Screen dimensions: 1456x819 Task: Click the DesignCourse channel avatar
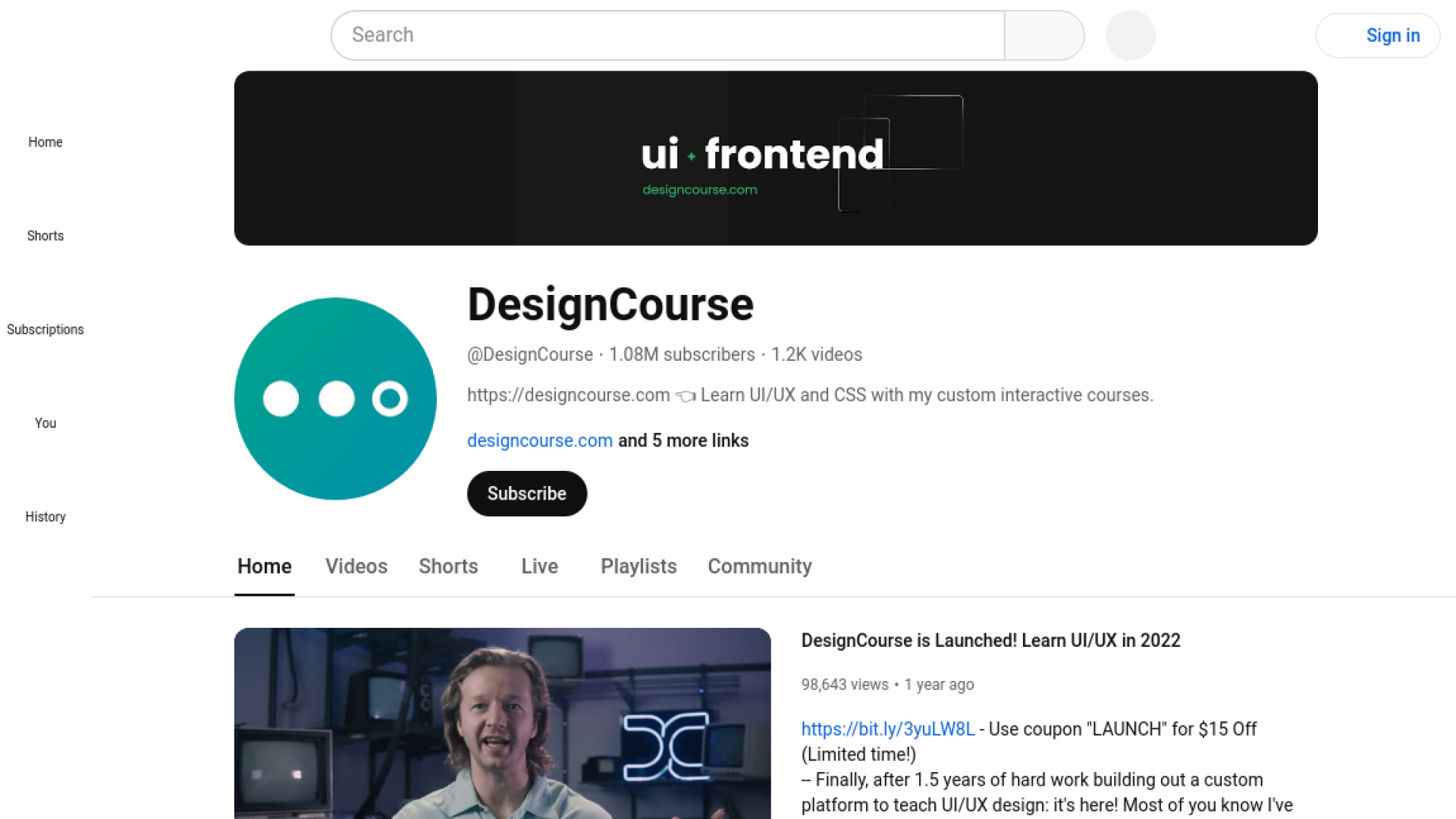tap(335, 398)
